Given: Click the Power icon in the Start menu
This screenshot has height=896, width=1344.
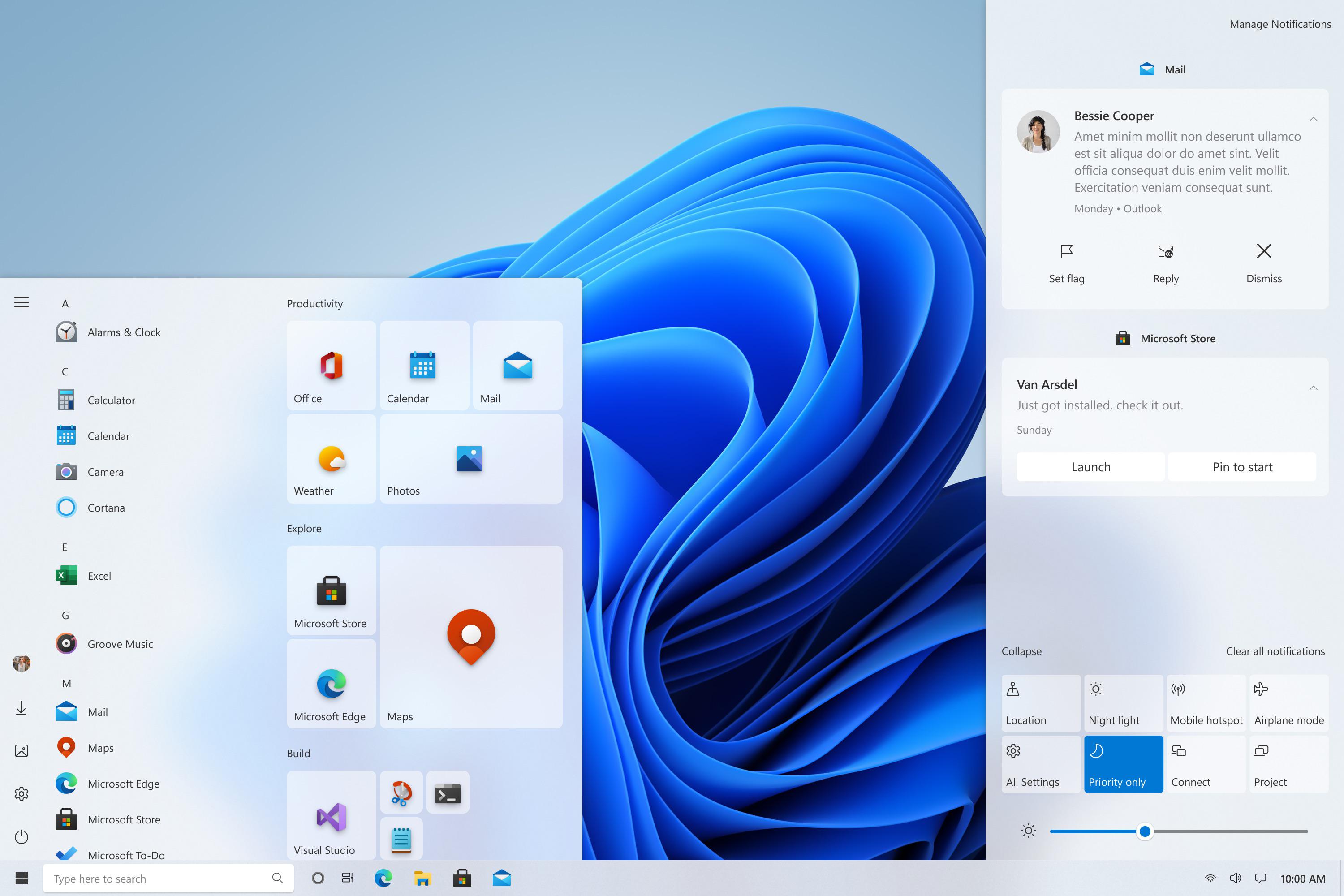Looking at the screenshot, I should point(21,837).
